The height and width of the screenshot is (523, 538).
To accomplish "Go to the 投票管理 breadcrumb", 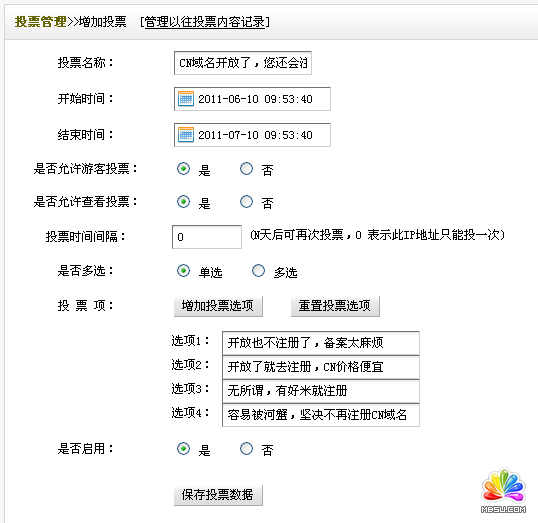I will [40, 22].
